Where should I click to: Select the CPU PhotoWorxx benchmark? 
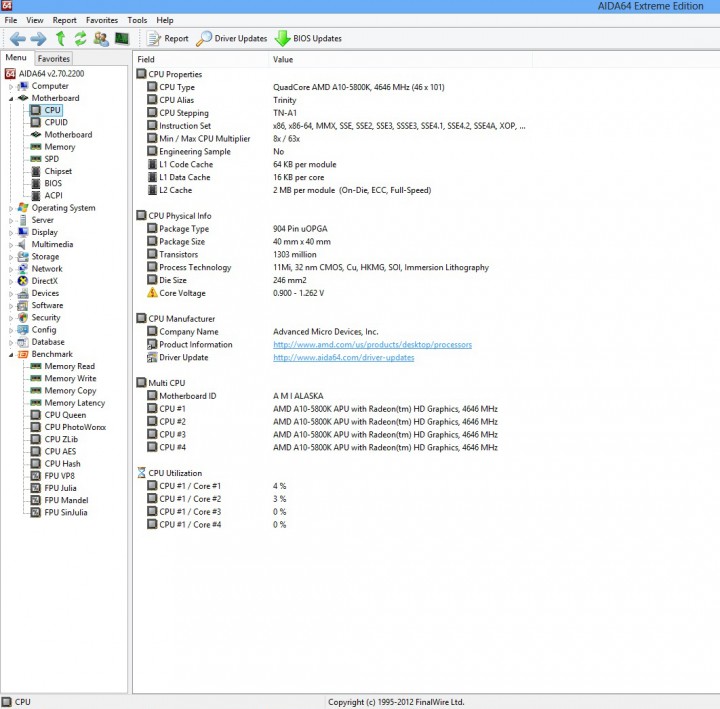pyautogui.click(x=68, y=427)
